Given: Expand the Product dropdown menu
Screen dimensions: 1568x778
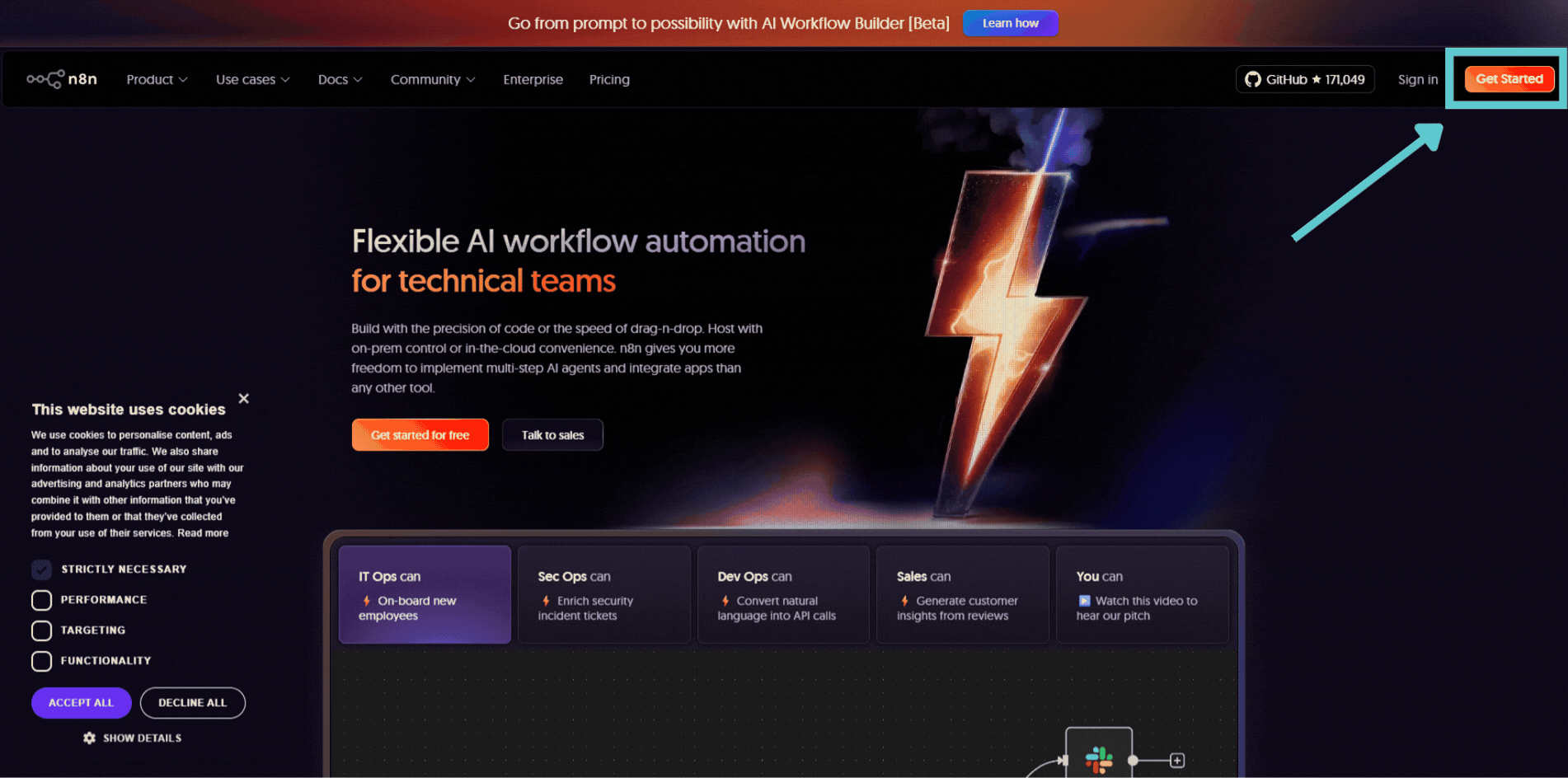Looking at the screenshot, I should [157, 80].
